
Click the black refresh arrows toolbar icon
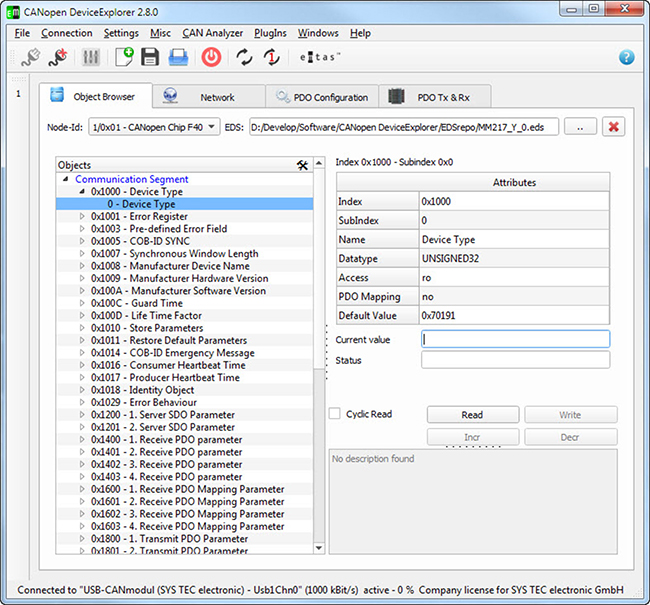pyautogui.click(x=244, y=57)
